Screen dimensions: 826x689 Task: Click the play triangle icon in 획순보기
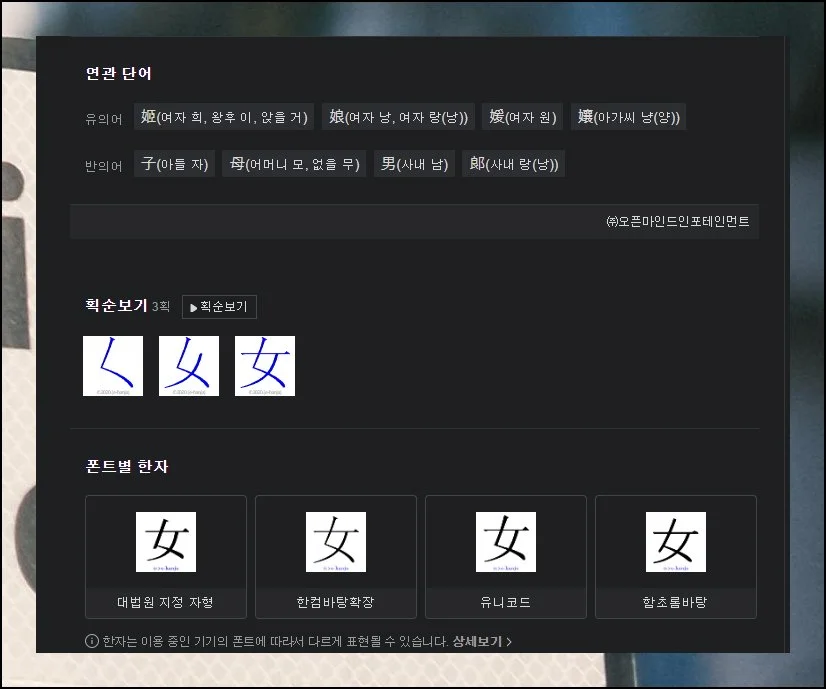193,308
